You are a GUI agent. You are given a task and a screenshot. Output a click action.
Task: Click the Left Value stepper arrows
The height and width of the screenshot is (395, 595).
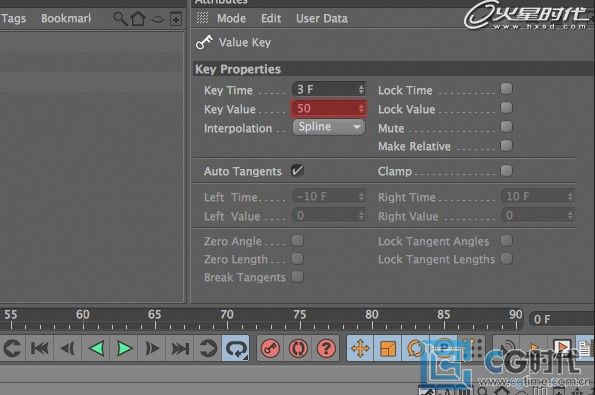pos(361,216)
